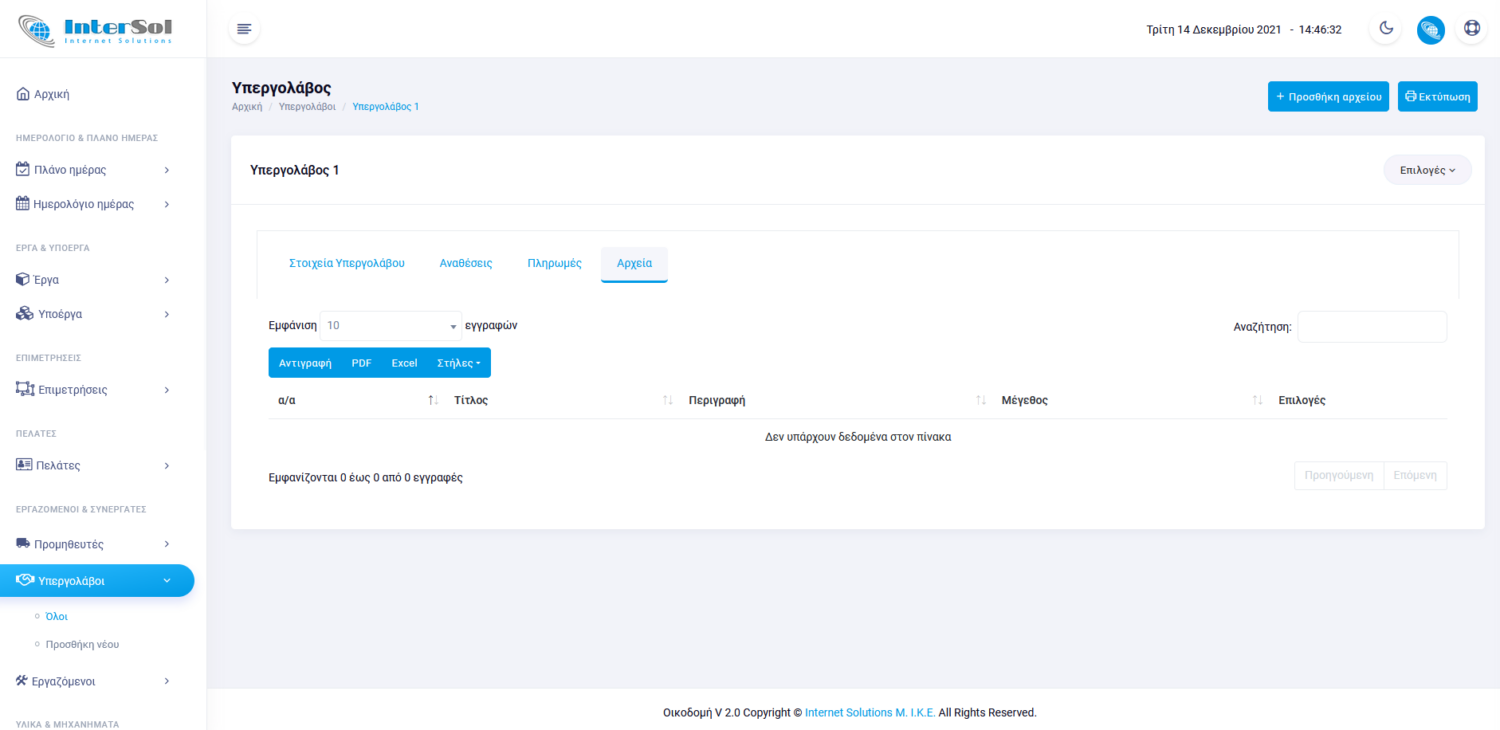Switch to the Πληρωμές tab
This screenshot has width=1500, height=730.
pos(554,263)
